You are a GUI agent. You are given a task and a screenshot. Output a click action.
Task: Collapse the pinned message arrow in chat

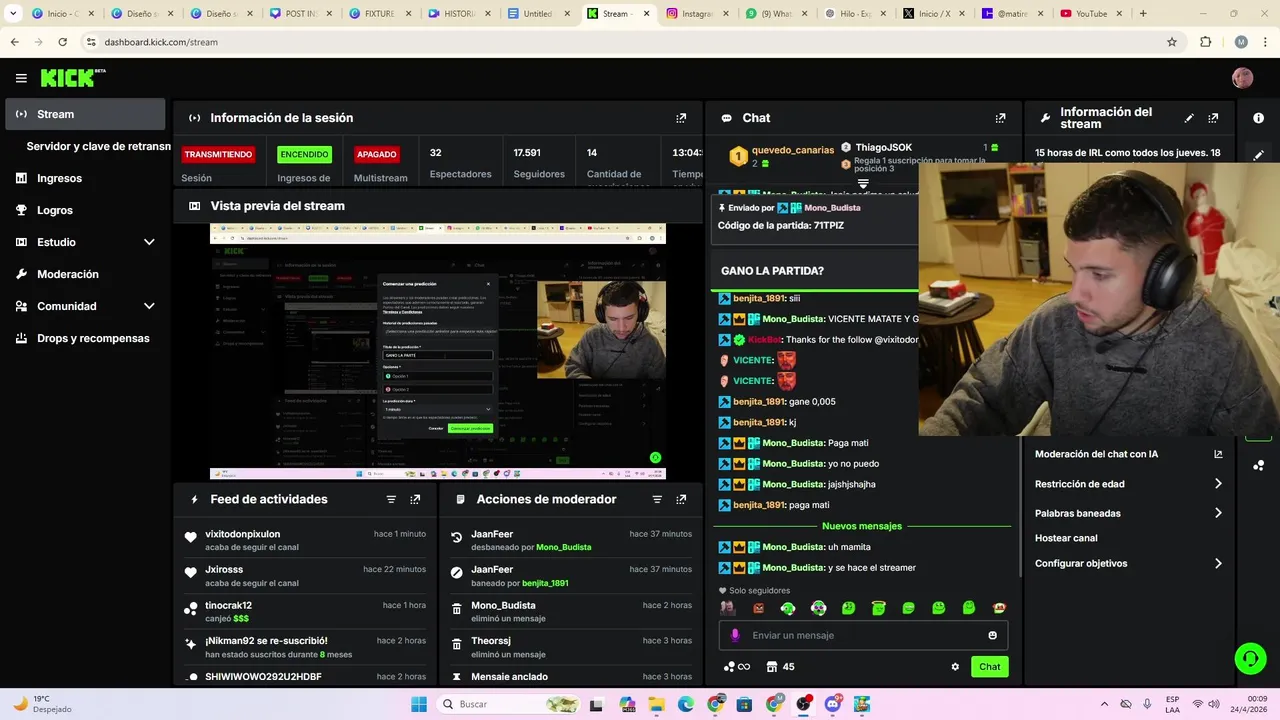[x=863, y=184]
